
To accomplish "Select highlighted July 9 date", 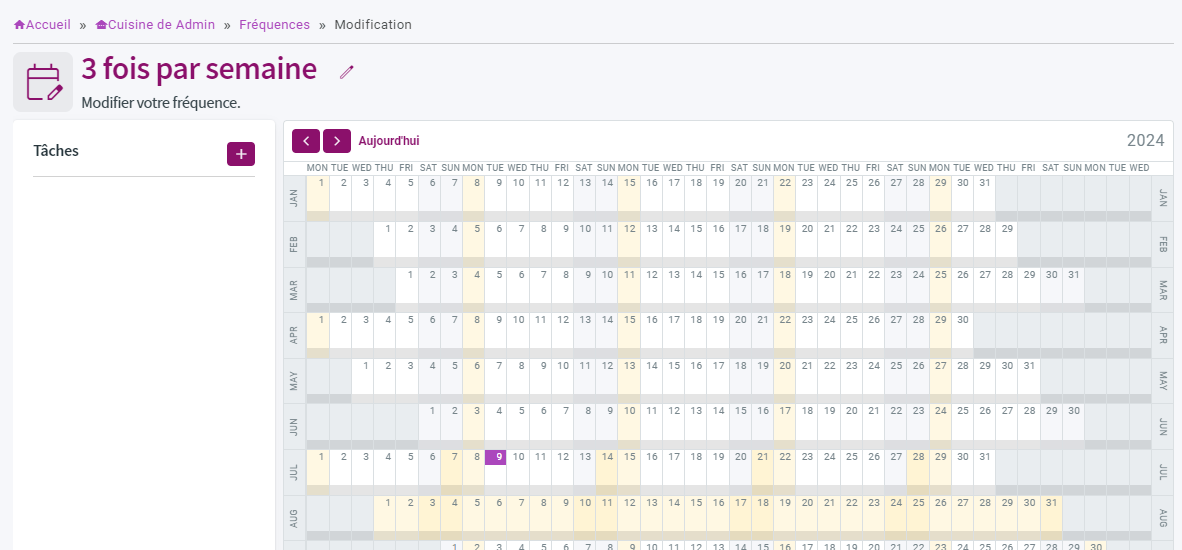I will [x=495, y=457].
